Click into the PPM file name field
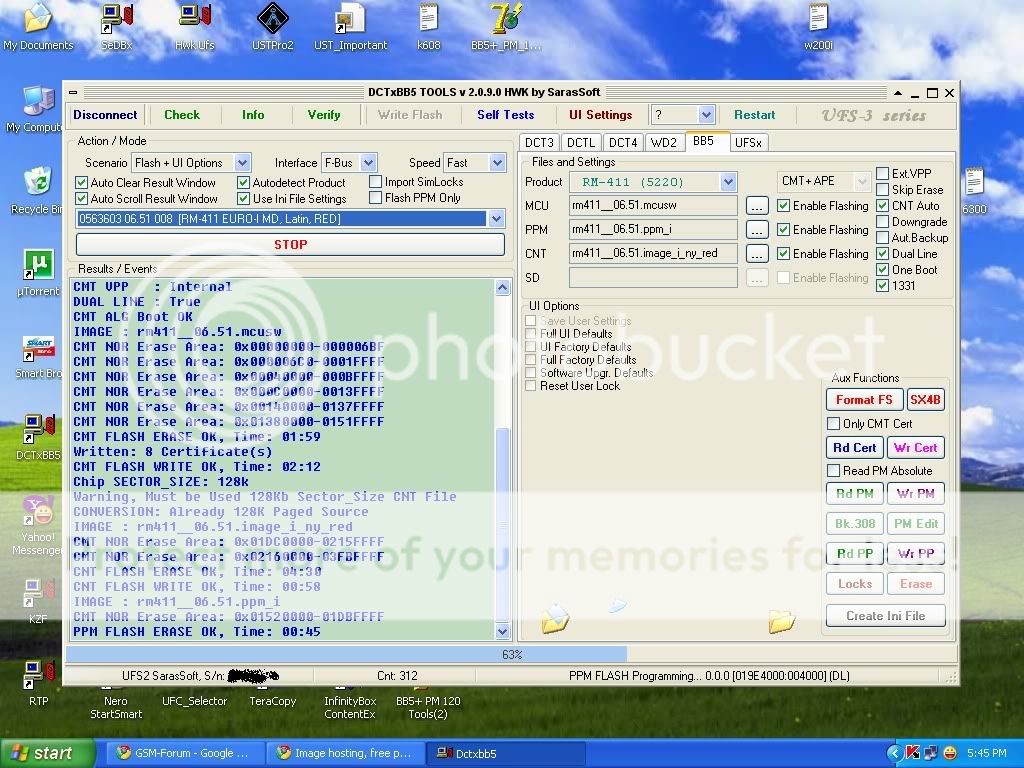This screenshot has height=768, width=1024. coord(653,230)
